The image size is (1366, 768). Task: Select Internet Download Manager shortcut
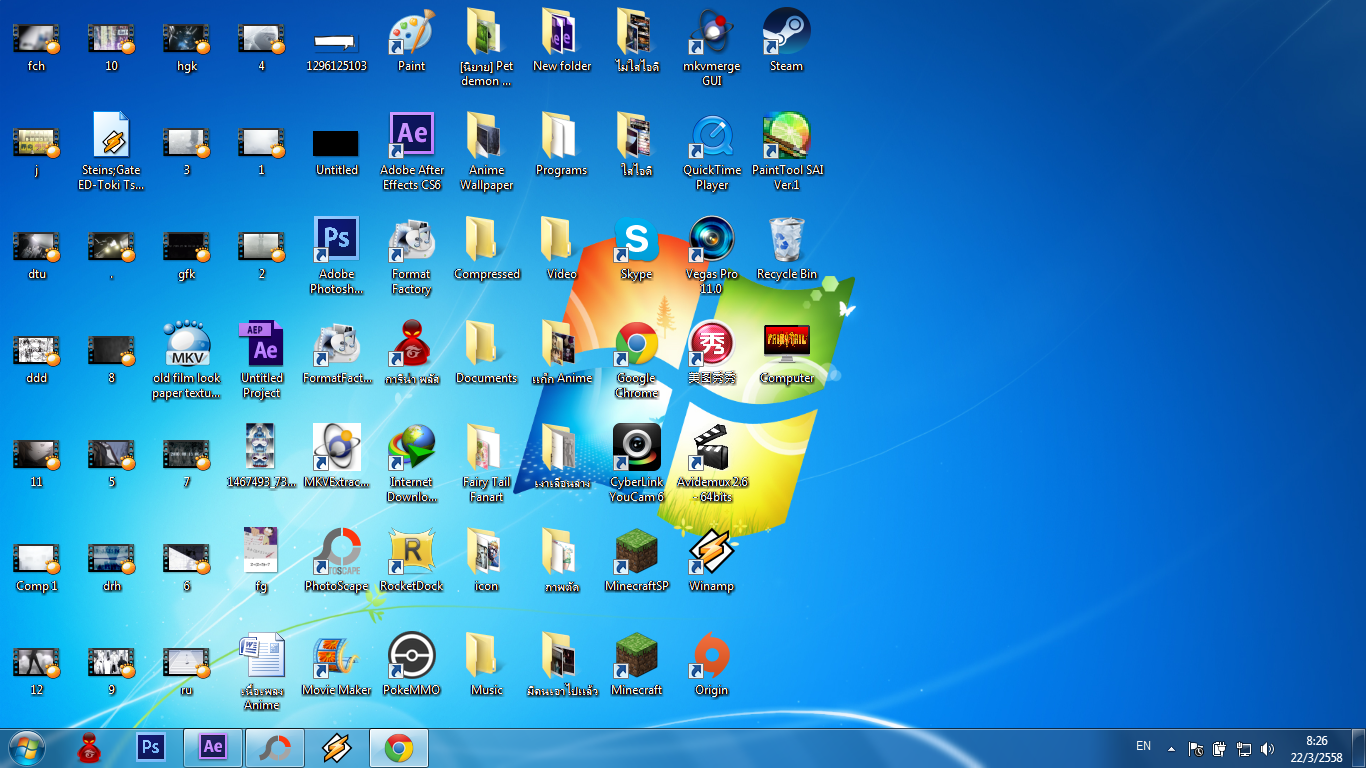pos(411,464)
